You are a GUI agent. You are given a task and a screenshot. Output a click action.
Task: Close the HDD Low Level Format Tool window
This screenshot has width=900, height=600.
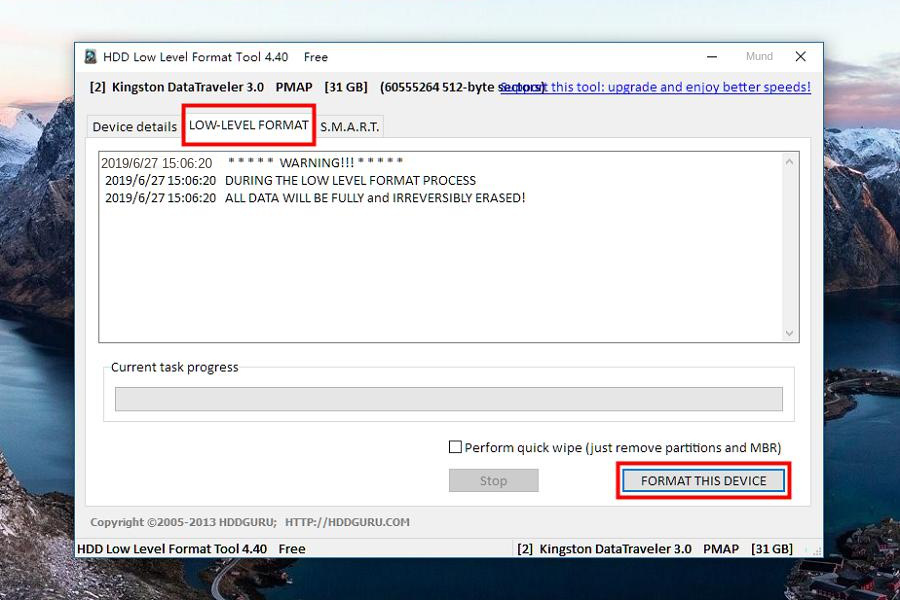click(801, 56)
